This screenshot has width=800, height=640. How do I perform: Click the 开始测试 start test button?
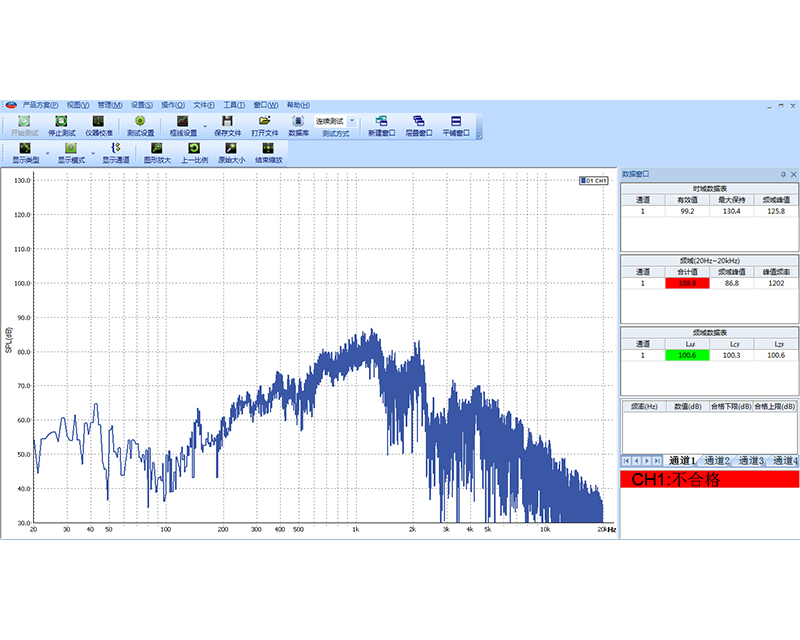[x=24, y=126]
